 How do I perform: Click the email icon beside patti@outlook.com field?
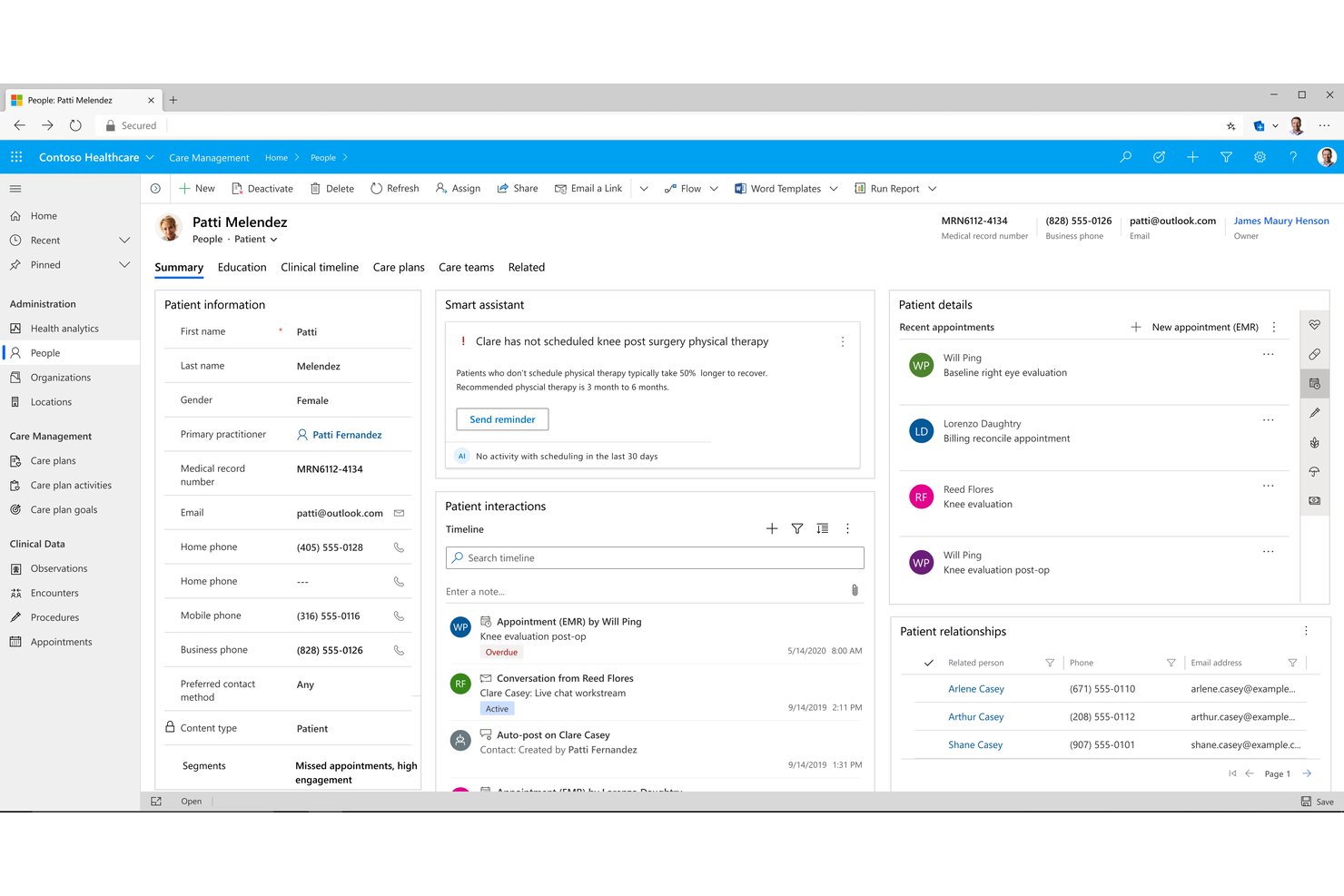399,513
